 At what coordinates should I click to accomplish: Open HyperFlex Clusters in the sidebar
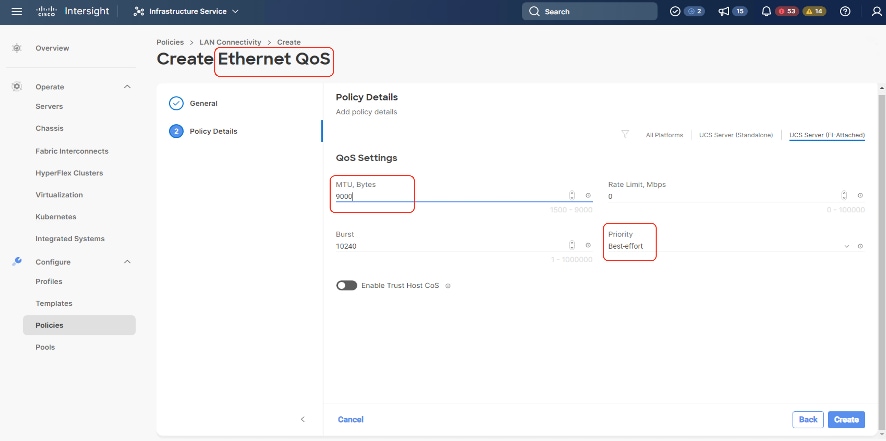pos(69,173)
